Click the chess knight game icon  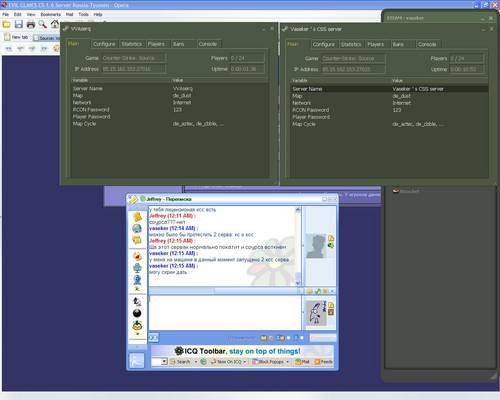(x=137, y=302)
